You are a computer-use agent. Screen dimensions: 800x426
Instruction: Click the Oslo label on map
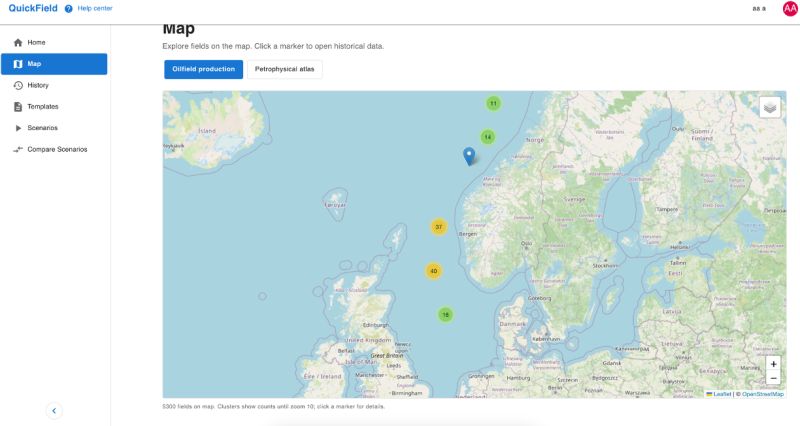(527, 244)
